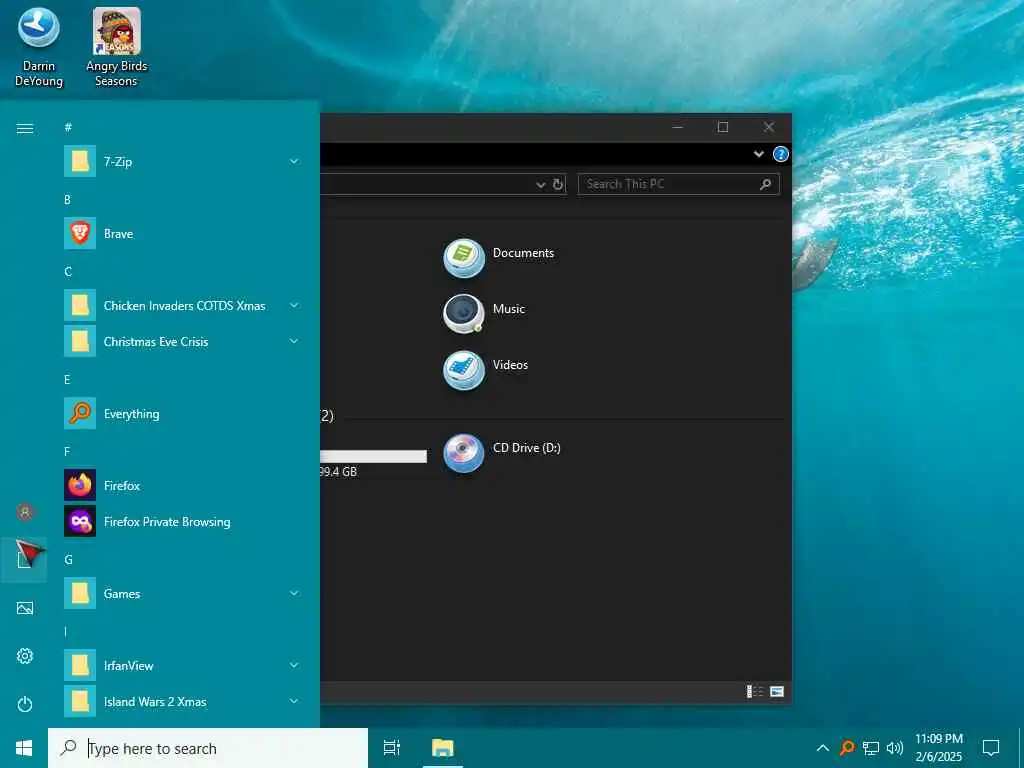Open Task View on the taskbar
The image size is (1024, 768).
point(392,748)
